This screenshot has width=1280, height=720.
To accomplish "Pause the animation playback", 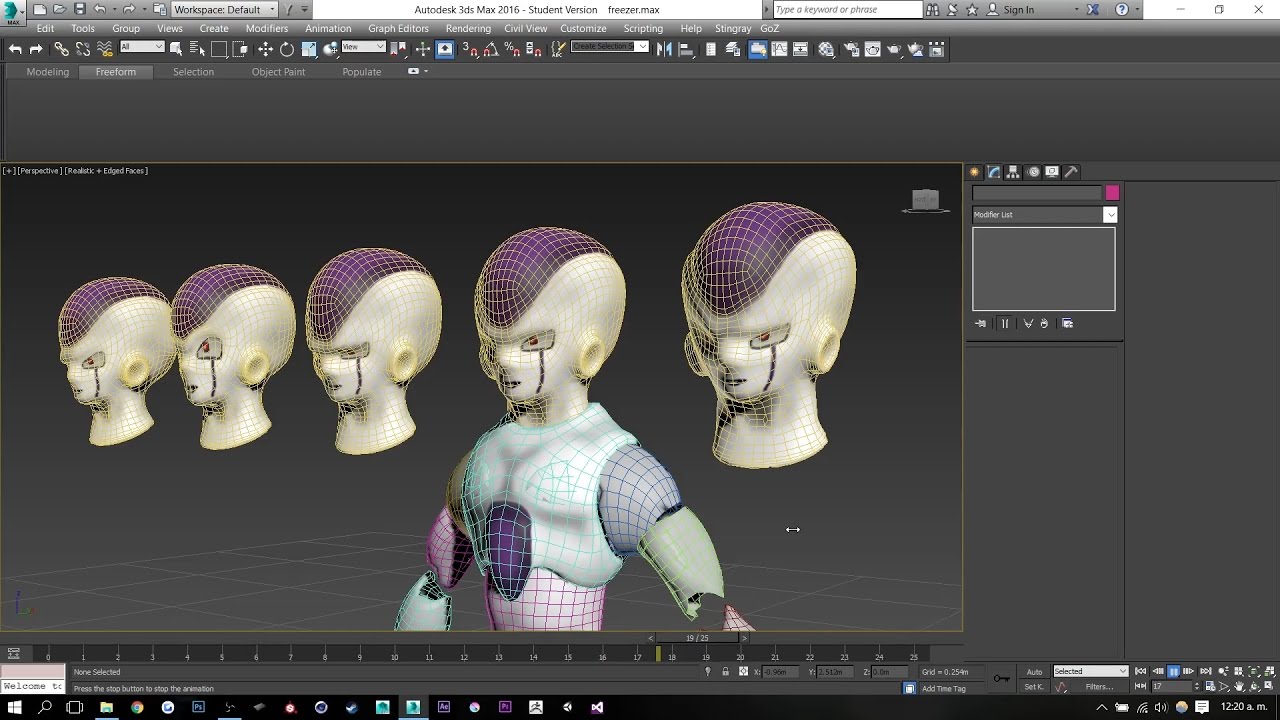I will click(x=1174, y=672).
